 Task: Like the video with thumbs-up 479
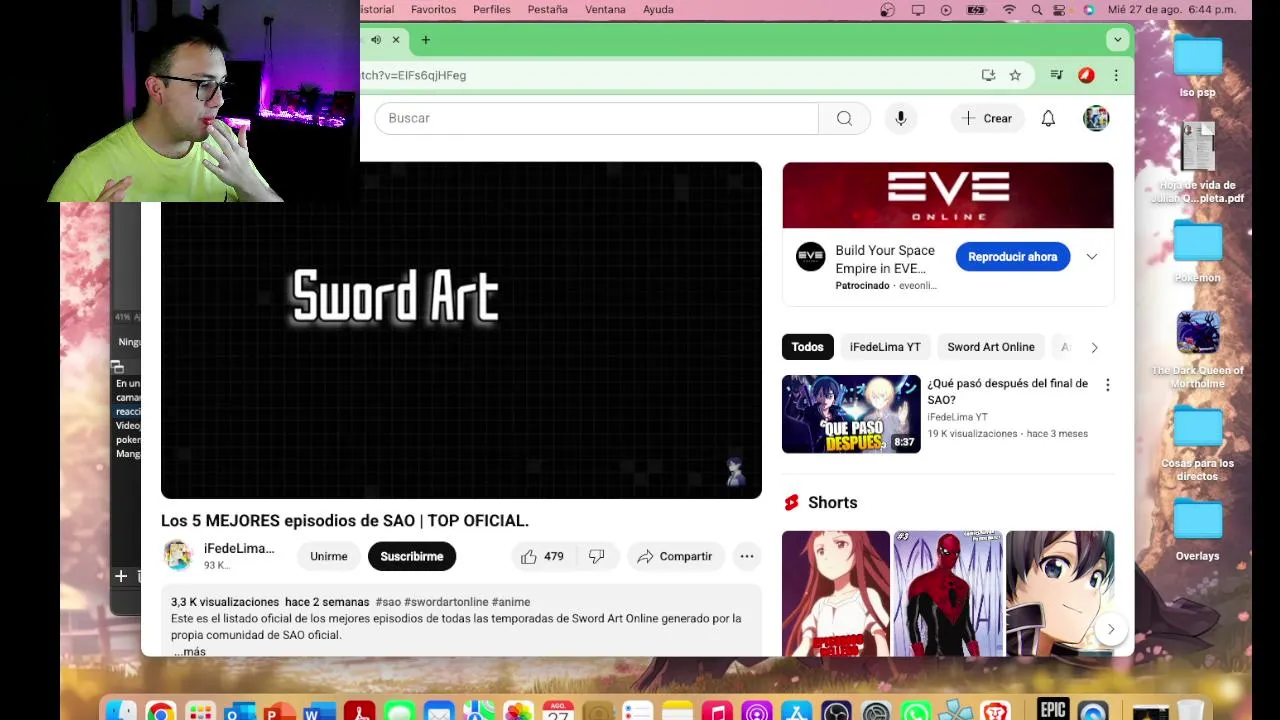click(541, 556)
